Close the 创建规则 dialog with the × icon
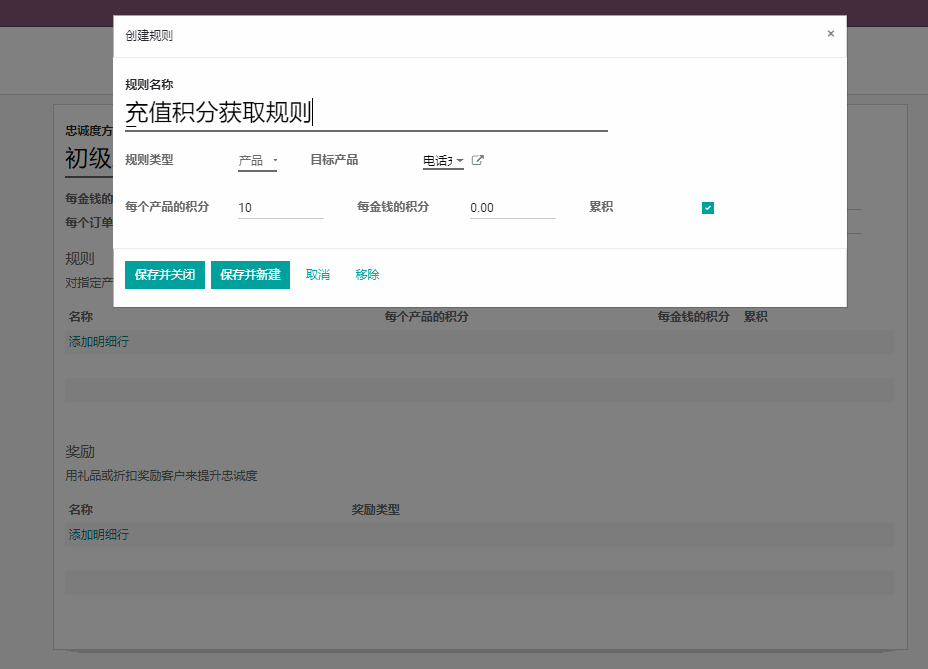The width and height of the screenshot is (928, 669). 830,34
